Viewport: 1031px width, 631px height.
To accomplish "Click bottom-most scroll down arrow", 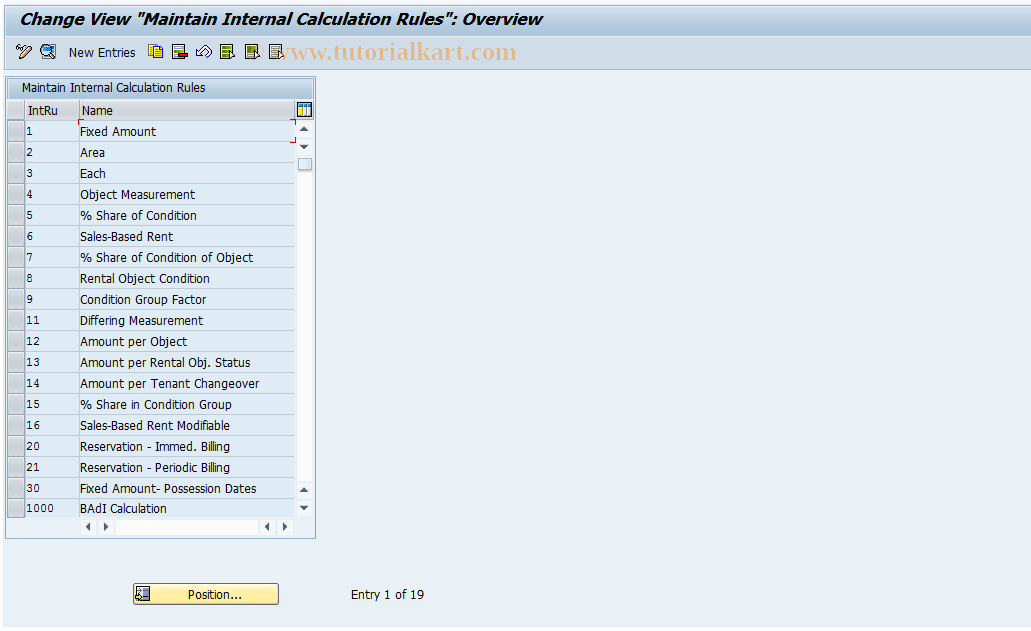I will tap(304, 507).
